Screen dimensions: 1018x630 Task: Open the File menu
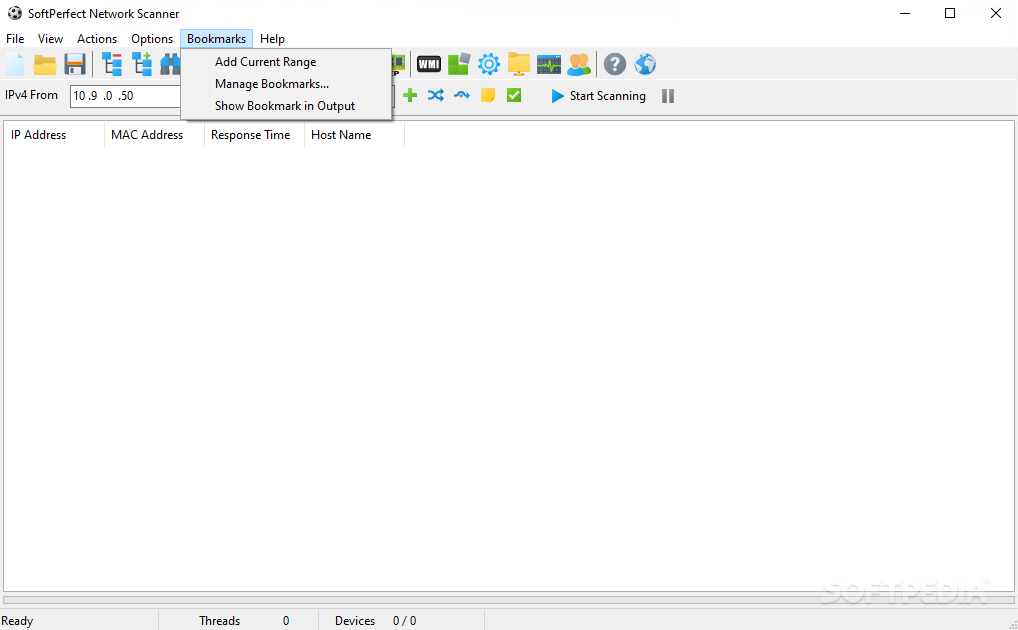point(15,39)
